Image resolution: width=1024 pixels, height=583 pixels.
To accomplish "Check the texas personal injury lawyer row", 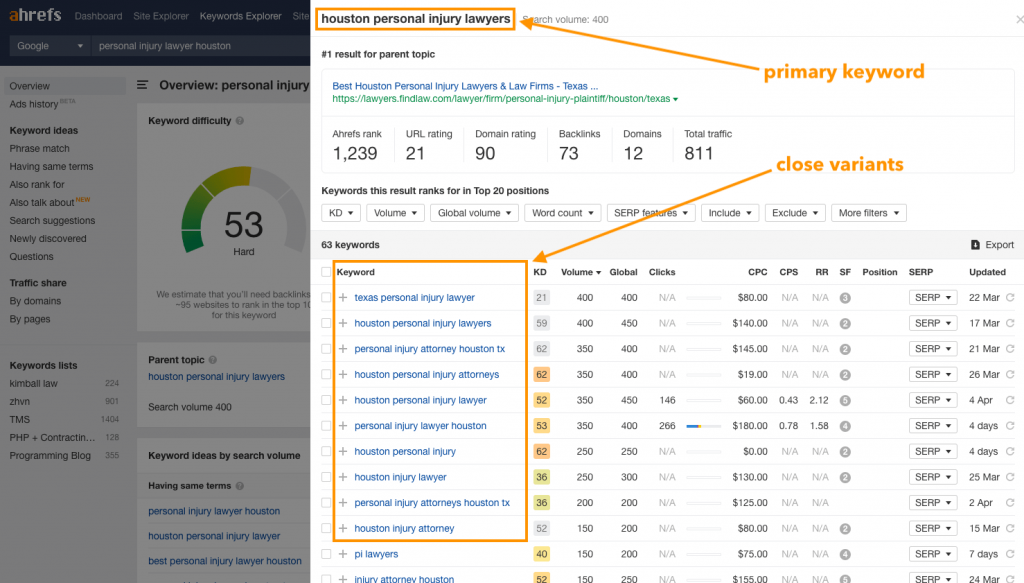I will point(326,297).
